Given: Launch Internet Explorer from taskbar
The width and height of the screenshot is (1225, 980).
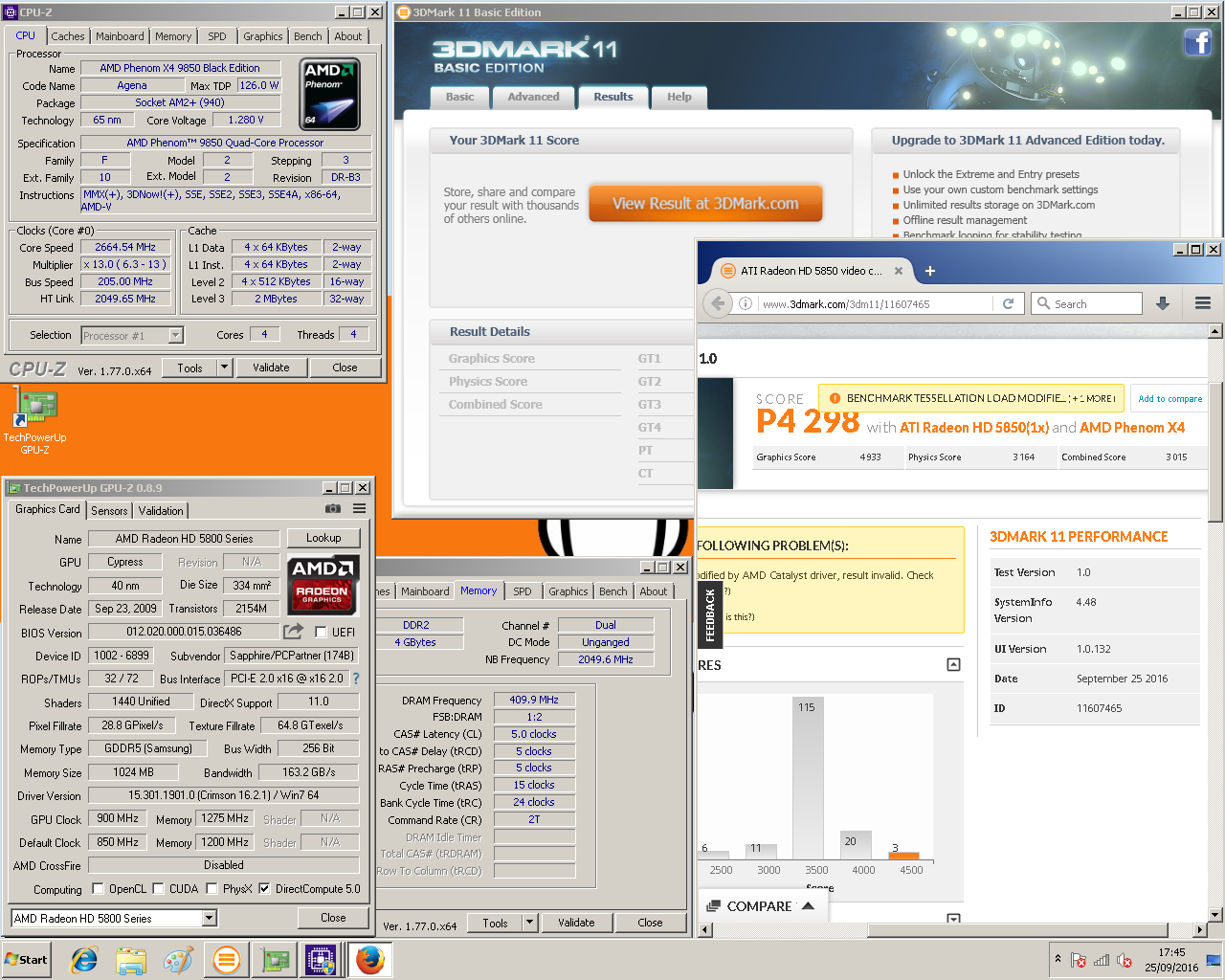Looking at the screenshot, I should click(84, 960).
